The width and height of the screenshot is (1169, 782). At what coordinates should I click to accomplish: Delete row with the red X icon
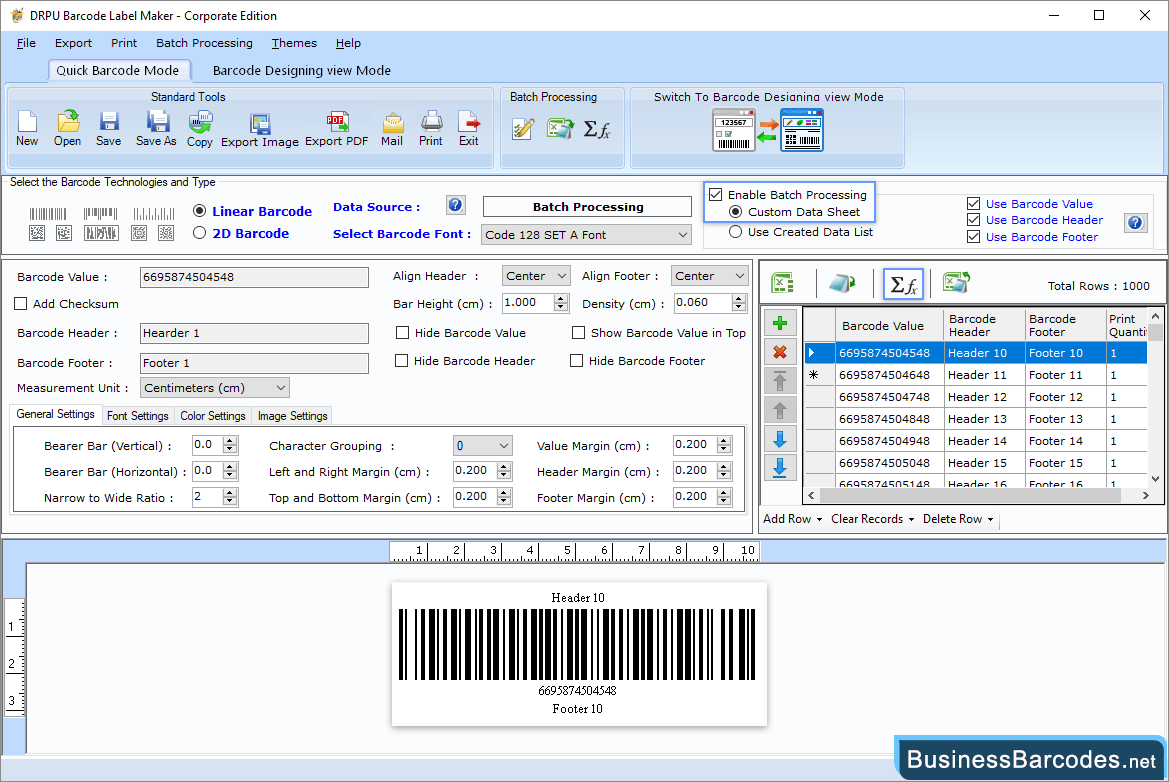pos(780,352)
